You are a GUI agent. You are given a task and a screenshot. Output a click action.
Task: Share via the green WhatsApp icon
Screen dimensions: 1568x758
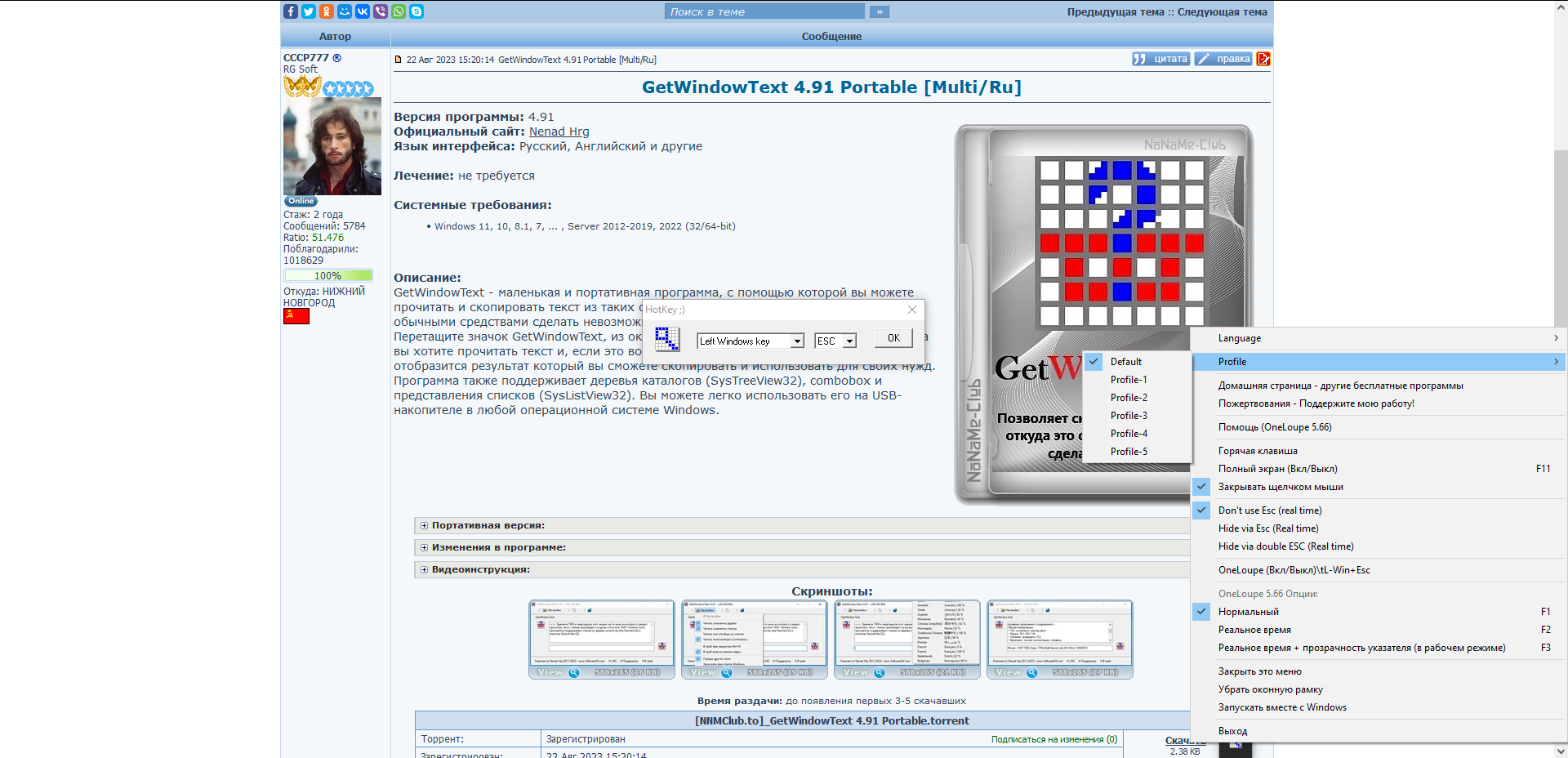pyautogui.click(x=399, y=11)
